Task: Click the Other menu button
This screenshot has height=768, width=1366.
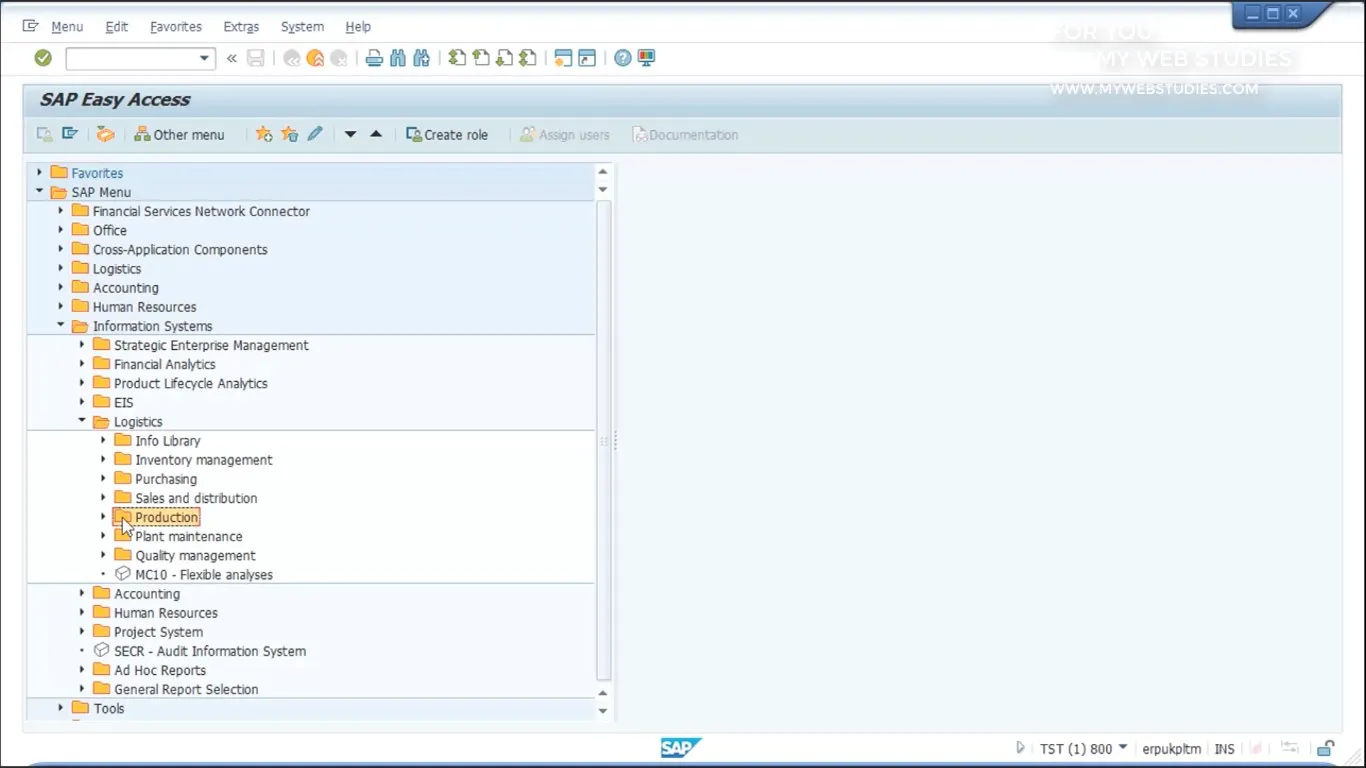Action: (x=179, y=134)
